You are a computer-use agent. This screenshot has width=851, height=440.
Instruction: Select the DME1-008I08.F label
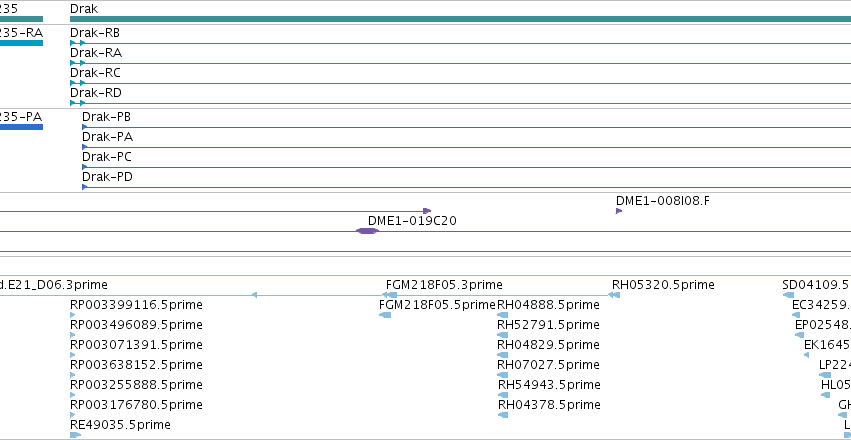point(663,201)
